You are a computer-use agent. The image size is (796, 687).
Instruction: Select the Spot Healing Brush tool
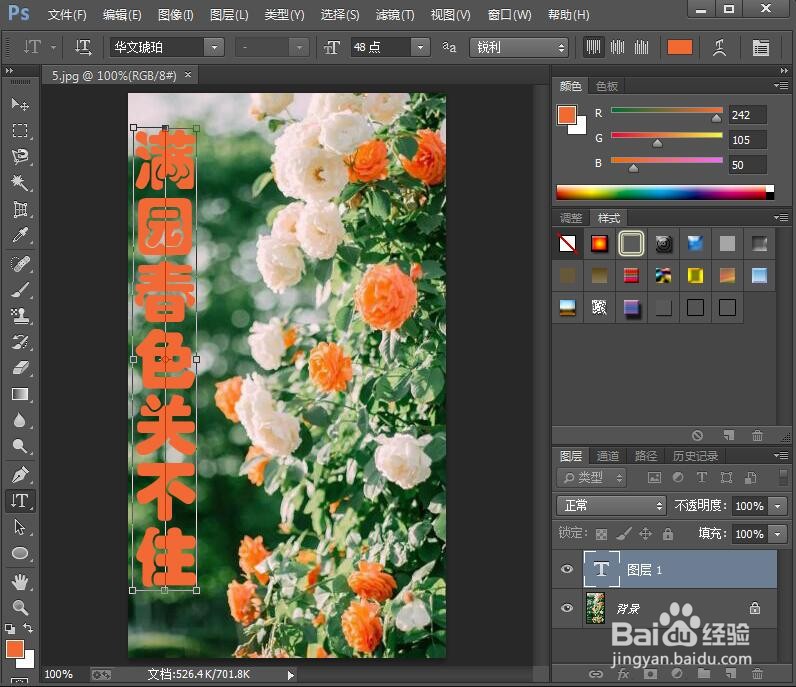[x=20, y=264]
